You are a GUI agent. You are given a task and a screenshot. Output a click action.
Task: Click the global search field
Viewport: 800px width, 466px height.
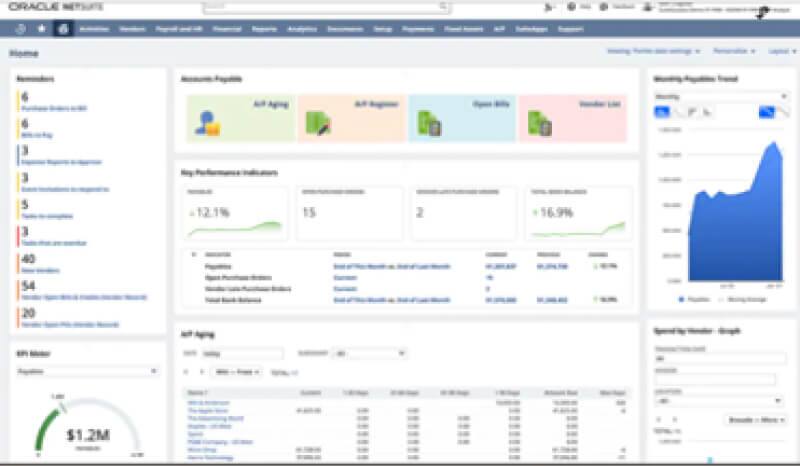327,7
